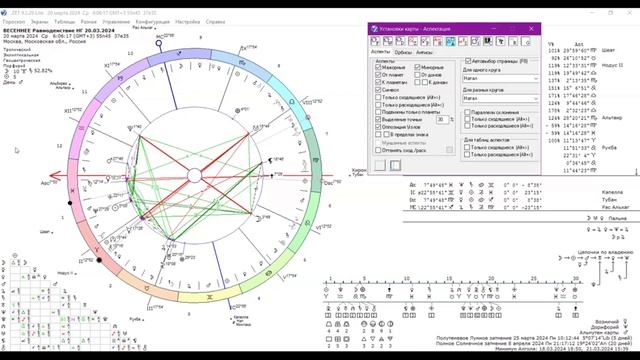The width and height of the screenshot is (640, 360).
Task: Click fourth red-tinted icon in settings dialog toolbar
Action: tap(413, 41)
